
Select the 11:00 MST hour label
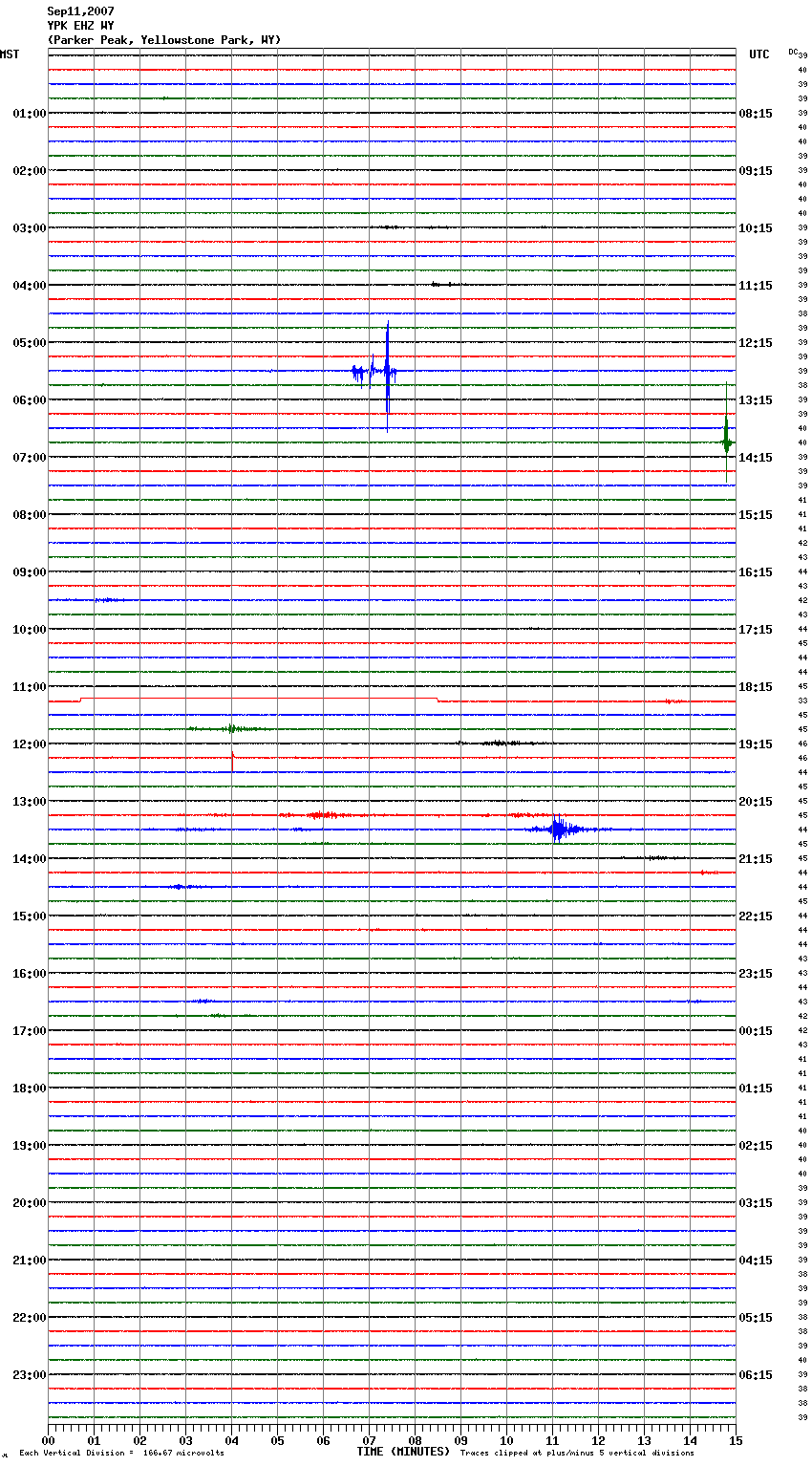(x=30, y=687)
